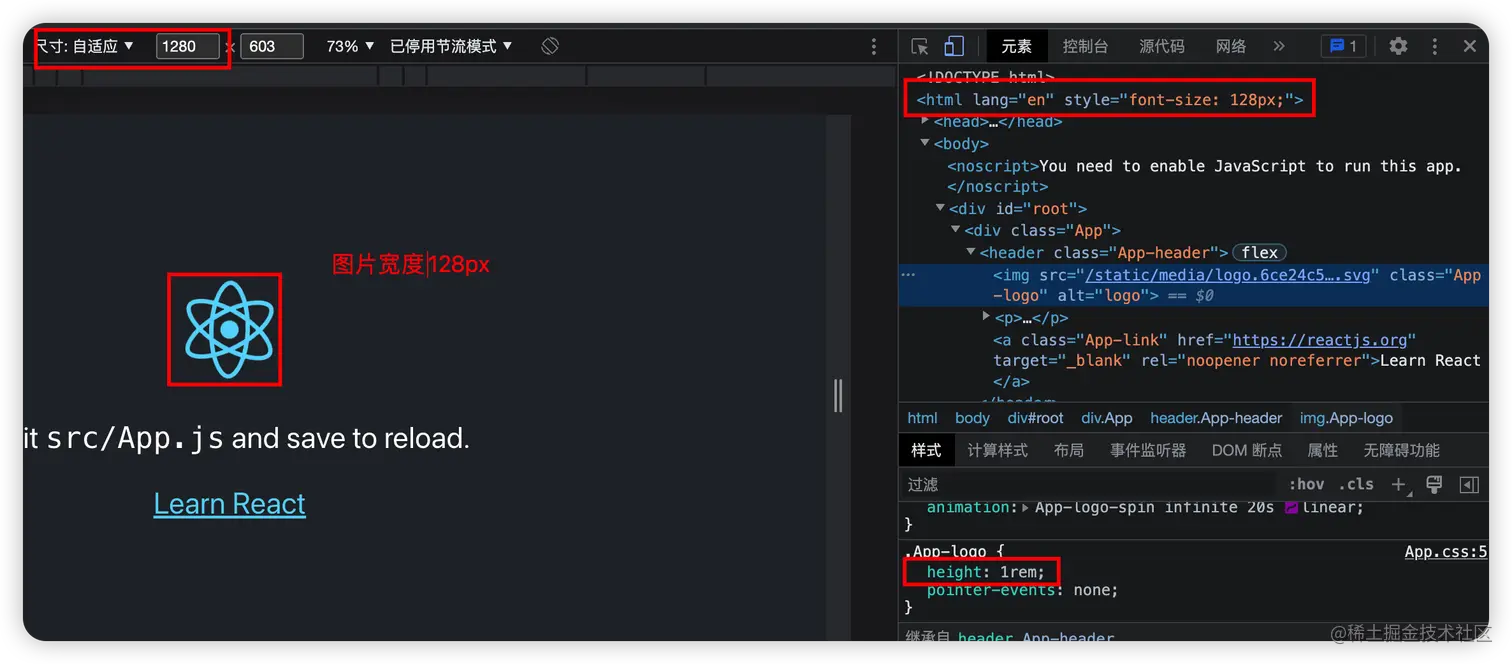Open device toolbar more options
The width and height of the screenshot is (1512, 664).
coord(873,46)
